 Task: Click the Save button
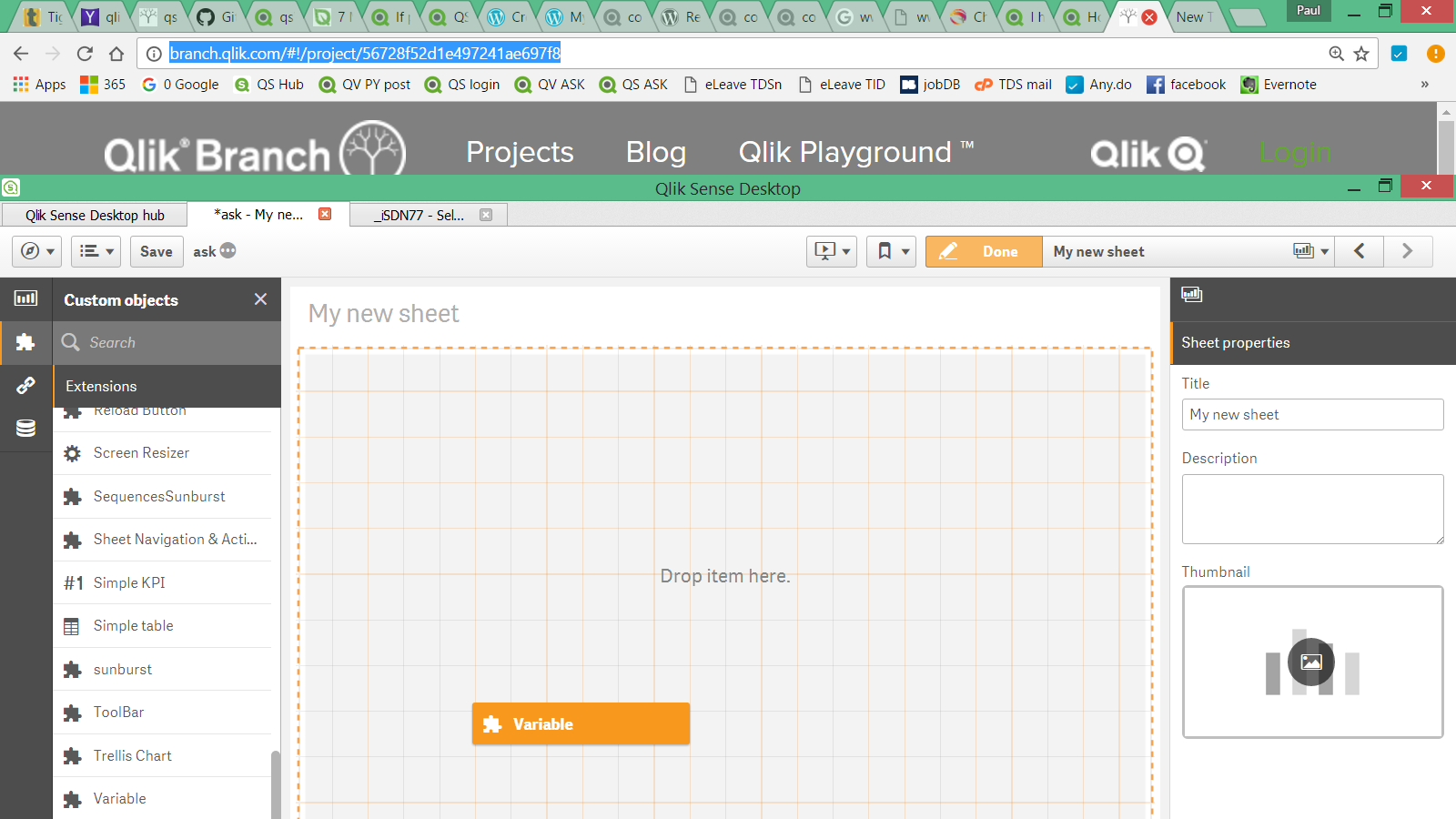(x=157, y=251)
